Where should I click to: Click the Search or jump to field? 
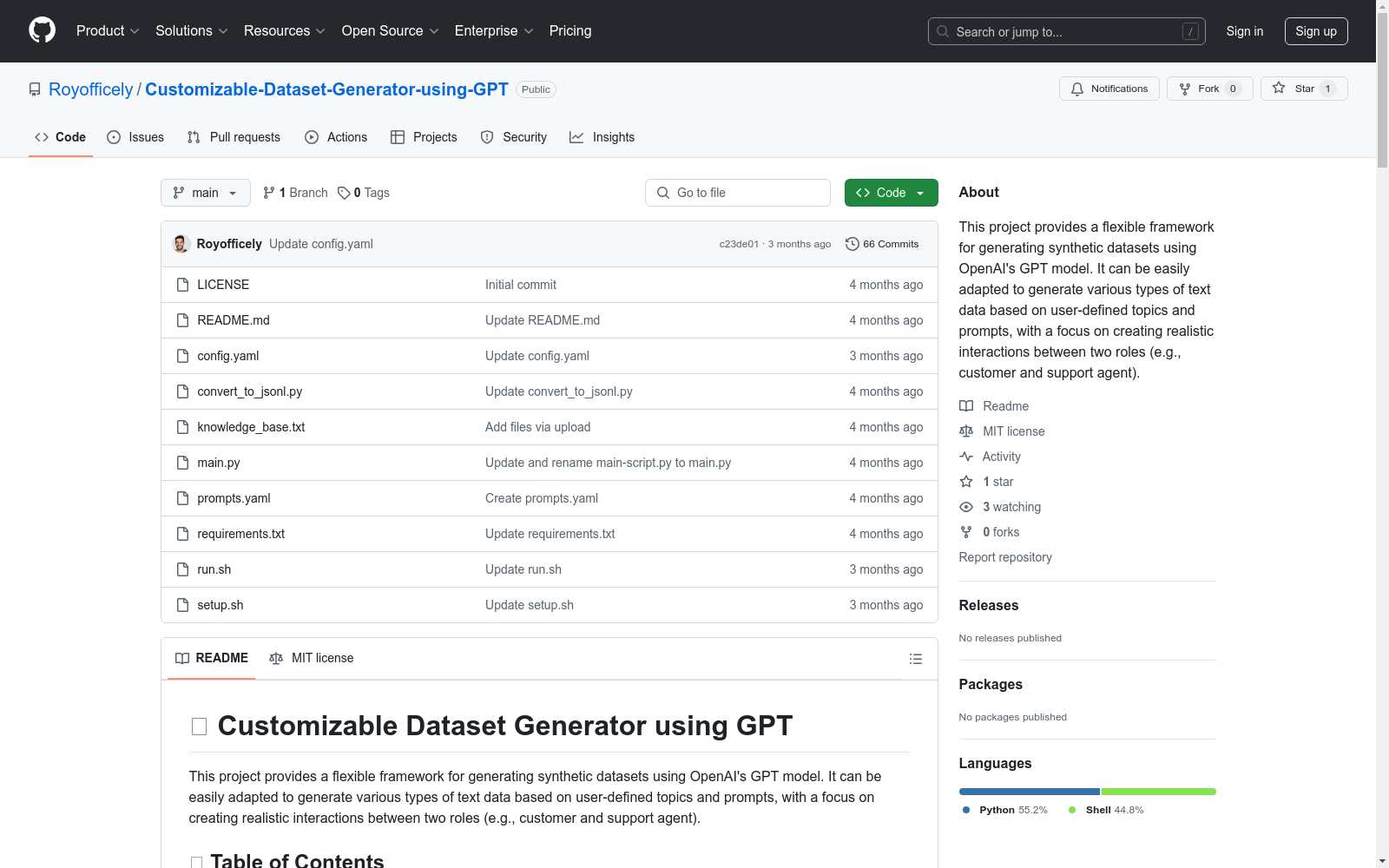[1067, 31]
